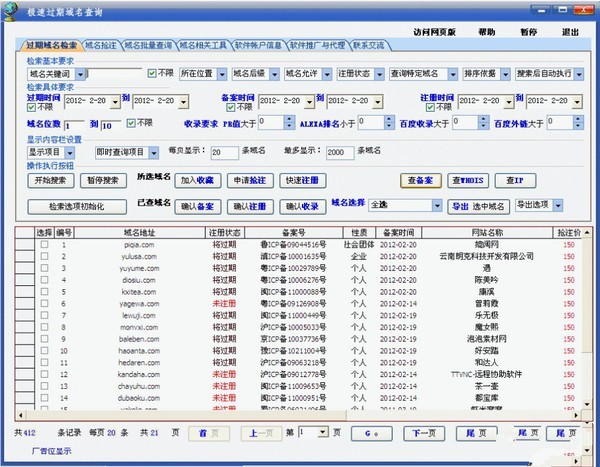The image size is (600, 467).
Task: Tick the checkbox for yagewa.com
Action: [x=44, y=303]
